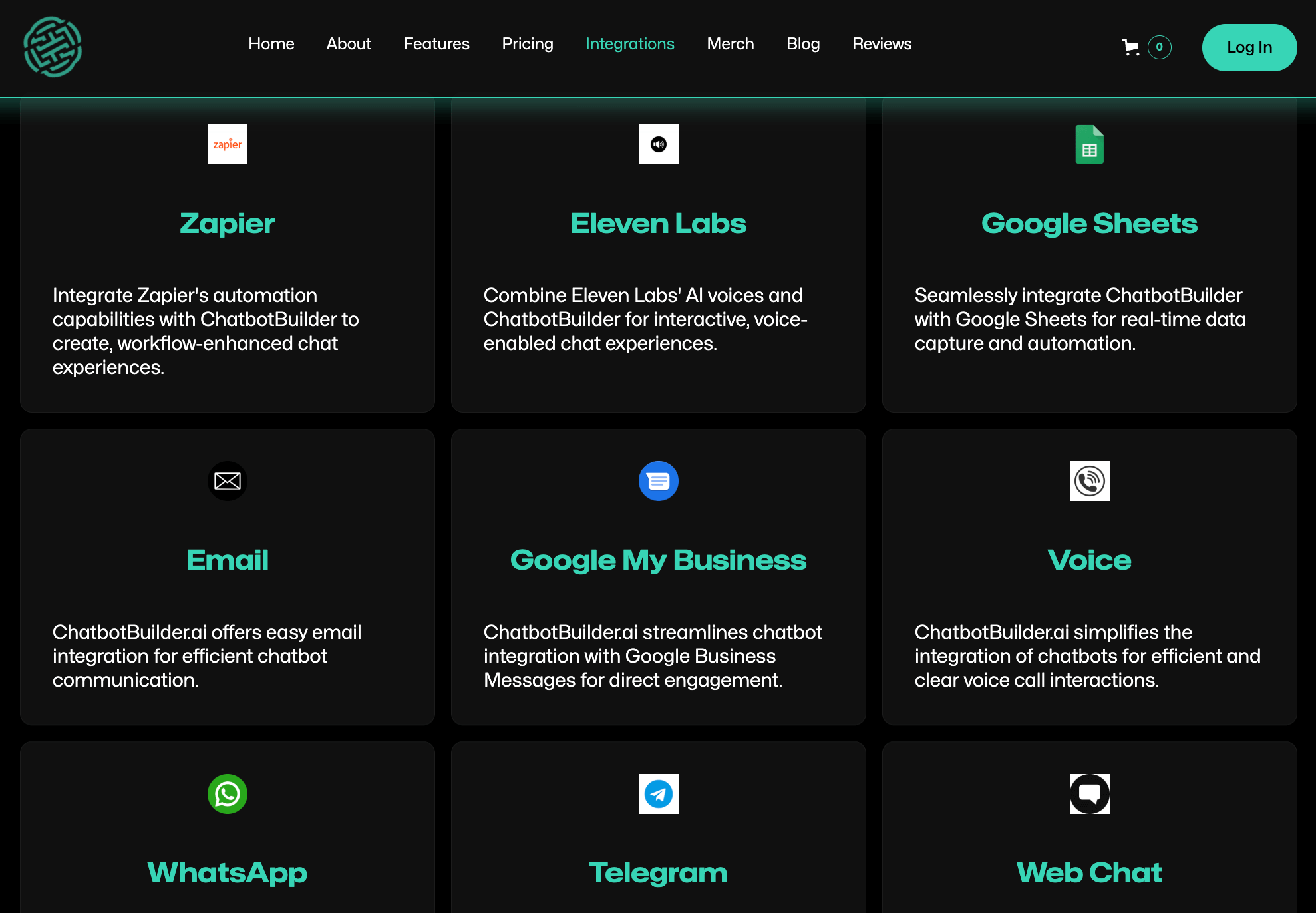Open the WhatsApp integration icon
The image size is (1316, 913).
tap(227, 794)
